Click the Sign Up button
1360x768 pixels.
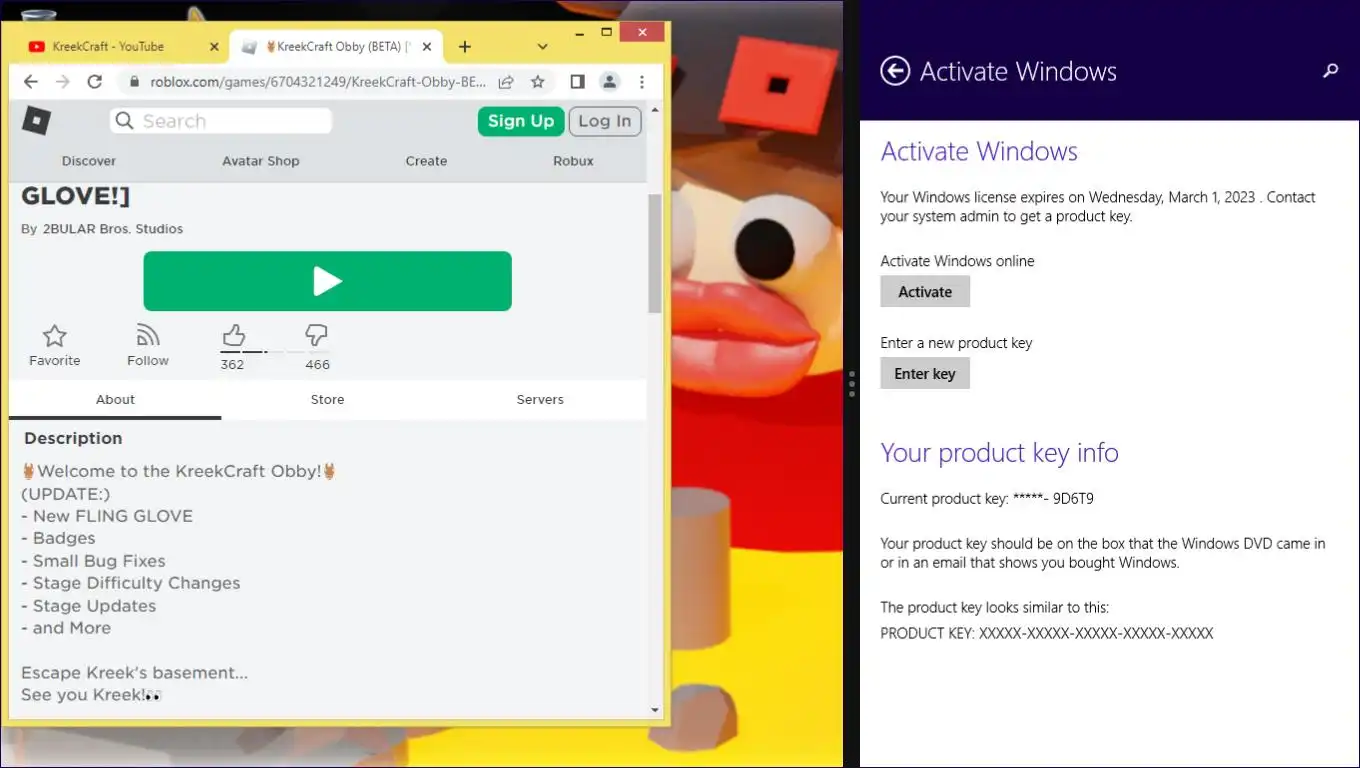[x=521, y=121]
